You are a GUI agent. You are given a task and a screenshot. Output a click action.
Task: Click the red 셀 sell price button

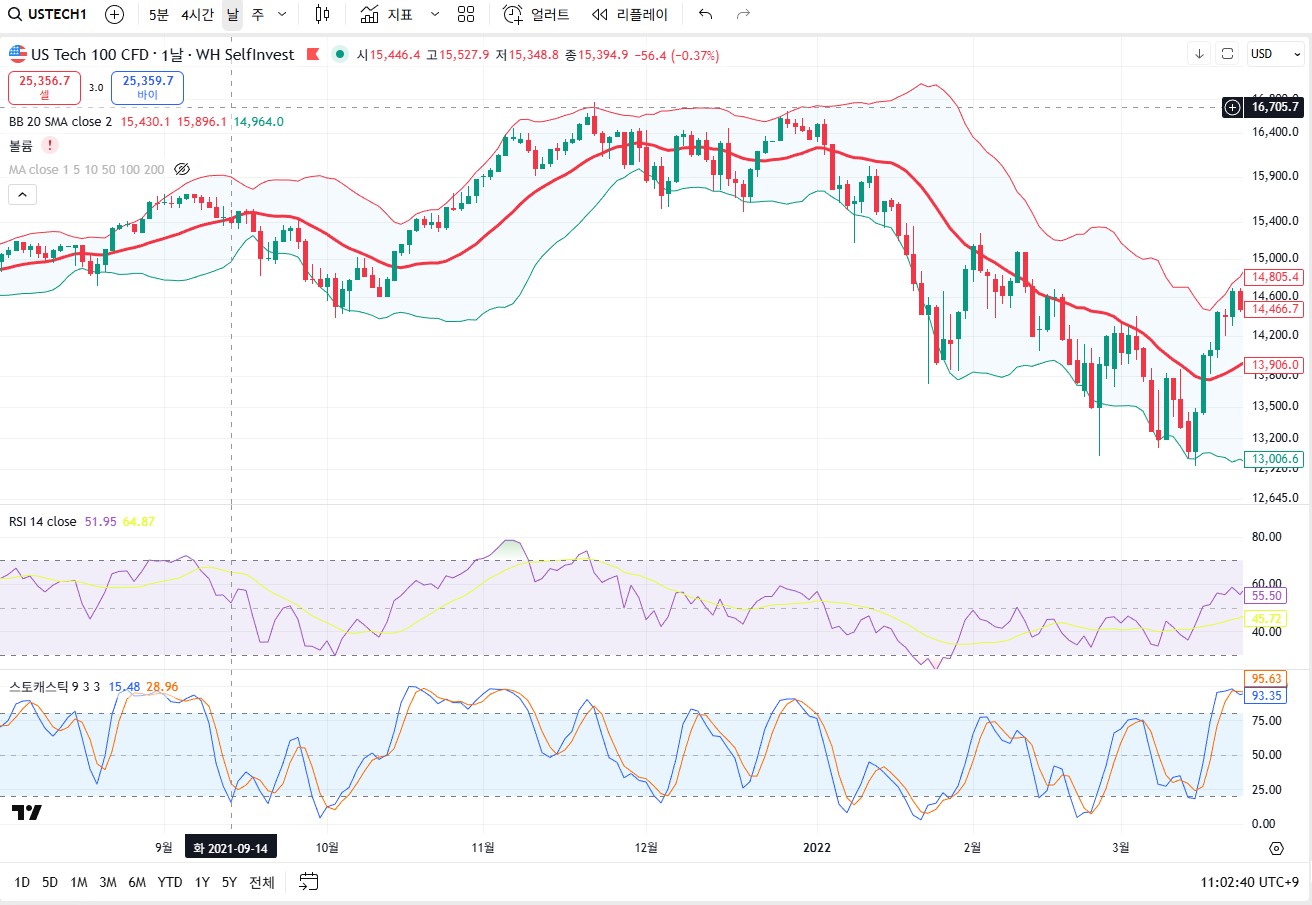44,87
